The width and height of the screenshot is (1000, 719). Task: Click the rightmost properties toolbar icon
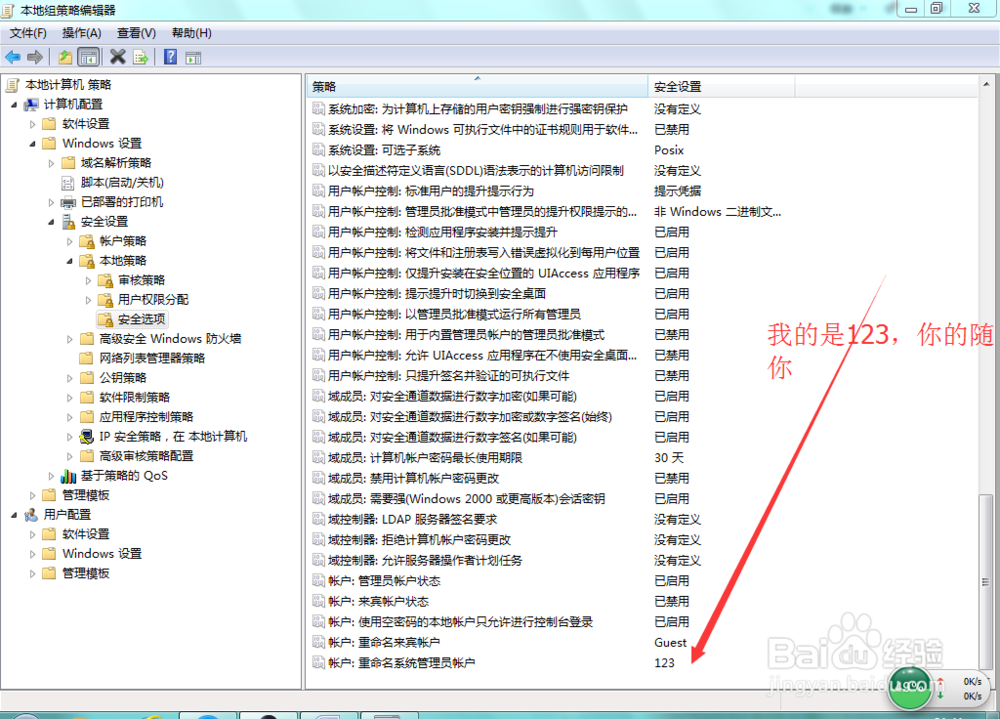pos(194,57)
